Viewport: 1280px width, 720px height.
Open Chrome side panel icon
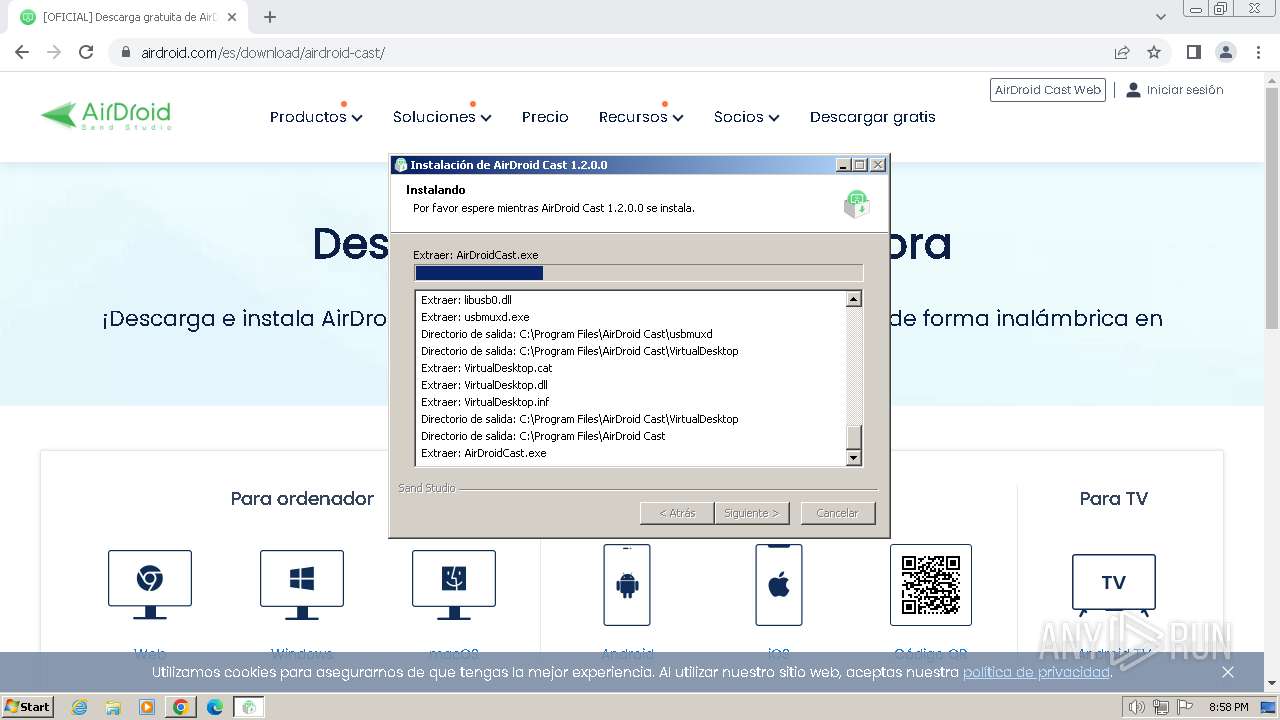coord(1193,52)
